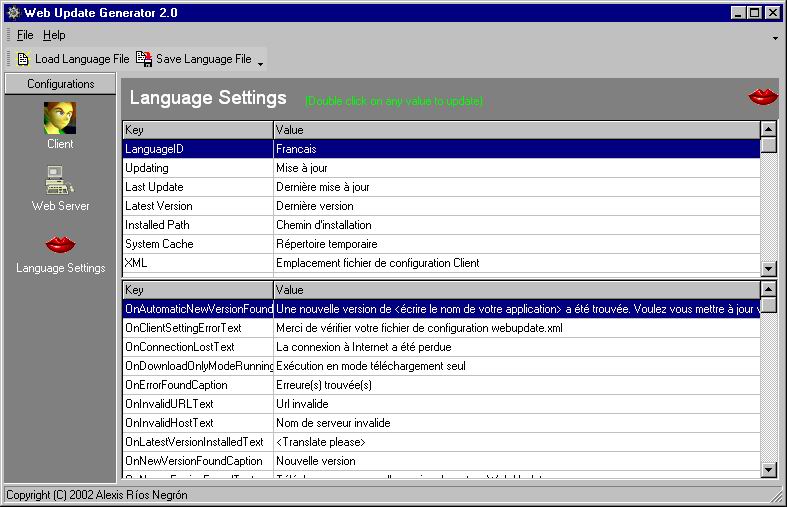Open the menu bar overflow arrow
This screenshot has height=507, width=787.
point(775,38)
